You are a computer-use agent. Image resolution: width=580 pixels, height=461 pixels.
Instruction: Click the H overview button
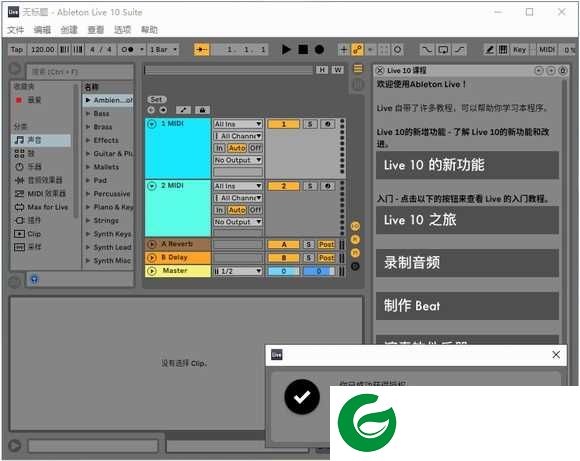[322, 70]
